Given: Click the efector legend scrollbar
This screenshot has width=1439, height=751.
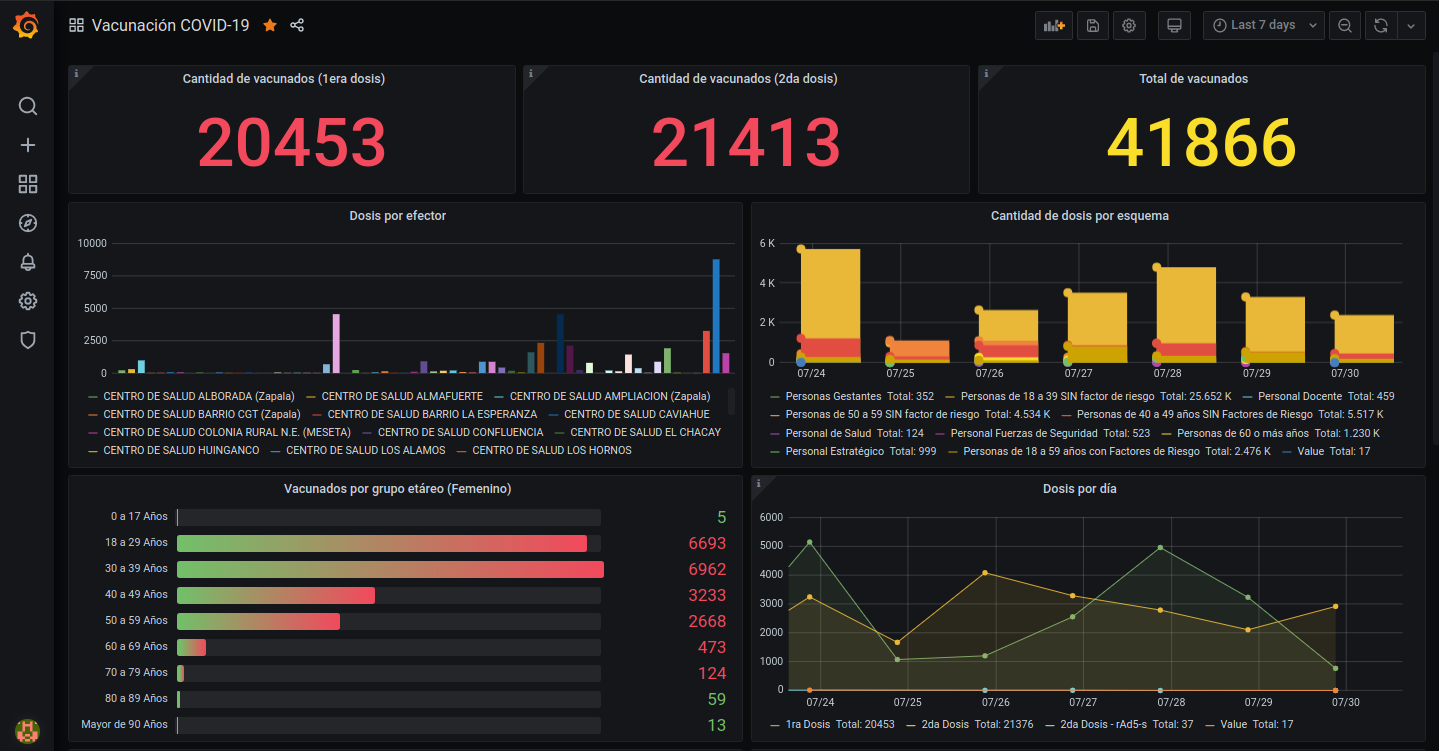Looking at the screenshot, I should 731,402.
